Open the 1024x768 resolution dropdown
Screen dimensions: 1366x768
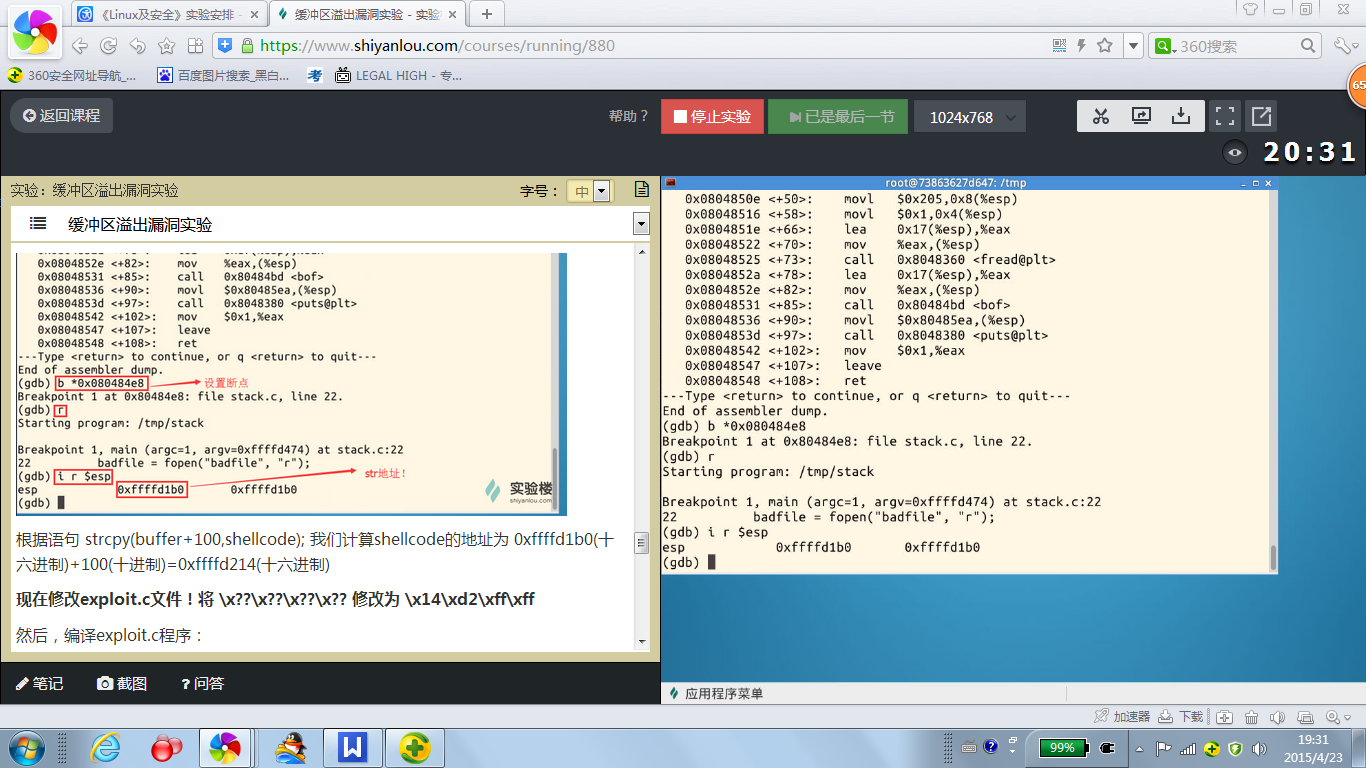coord(969,117)
